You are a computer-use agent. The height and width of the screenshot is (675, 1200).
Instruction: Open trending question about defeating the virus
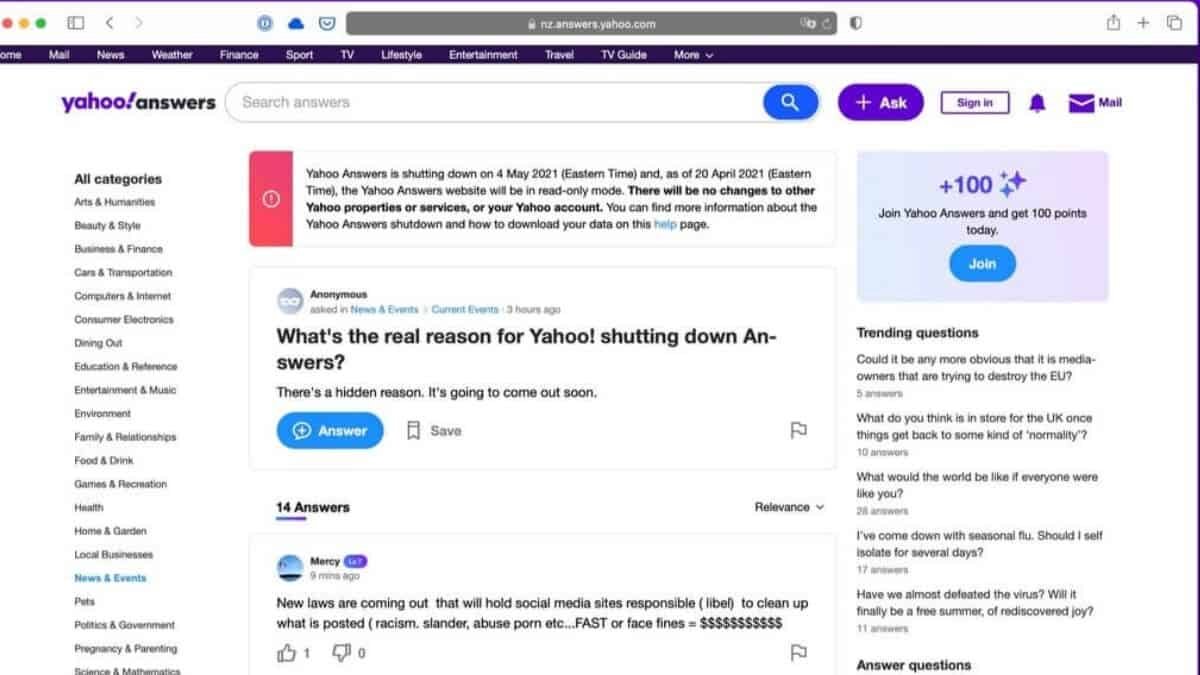click(975, 603)
